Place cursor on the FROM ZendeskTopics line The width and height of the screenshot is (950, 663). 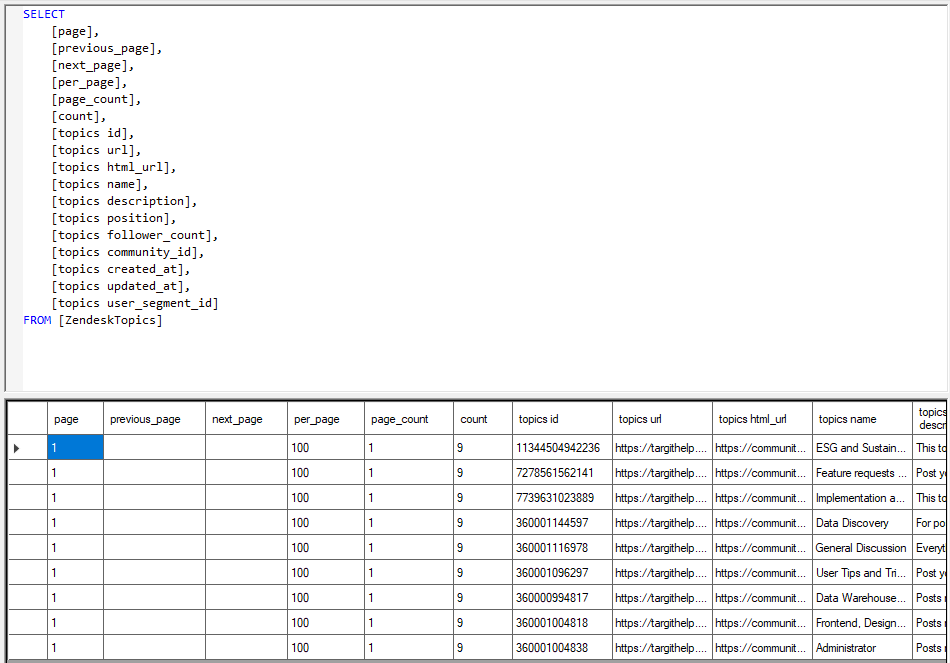click(90, 319)
